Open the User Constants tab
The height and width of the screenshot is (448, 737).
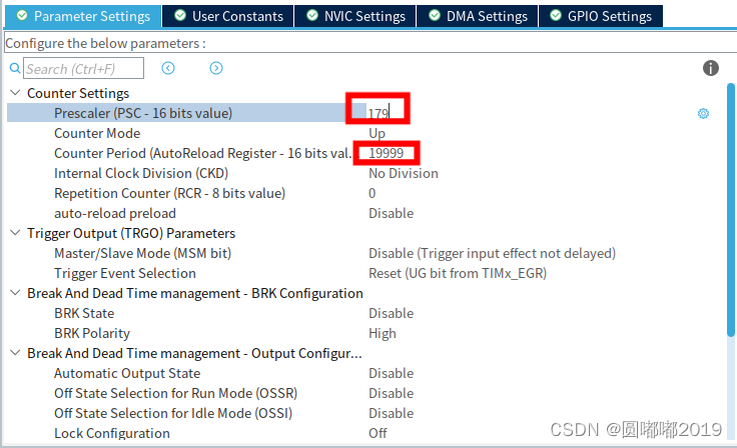(x=228, y=16)
